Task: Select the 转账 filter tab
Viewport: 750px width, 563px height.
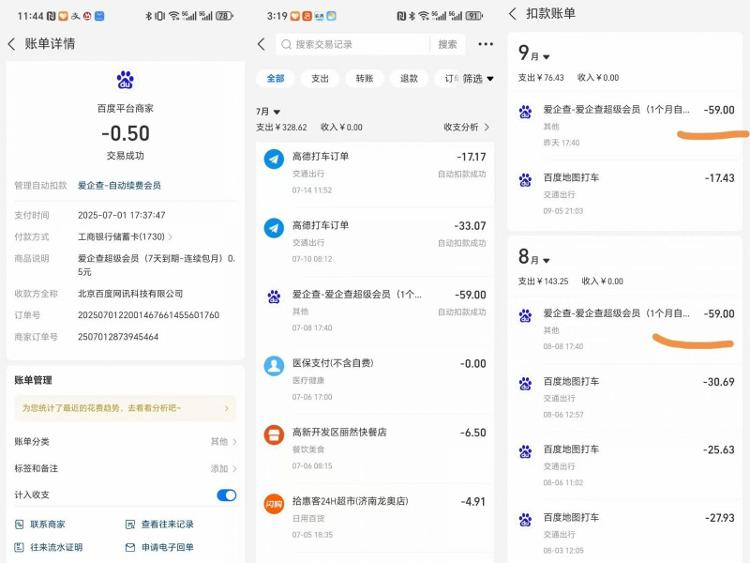Action: (x=364, y=79)
